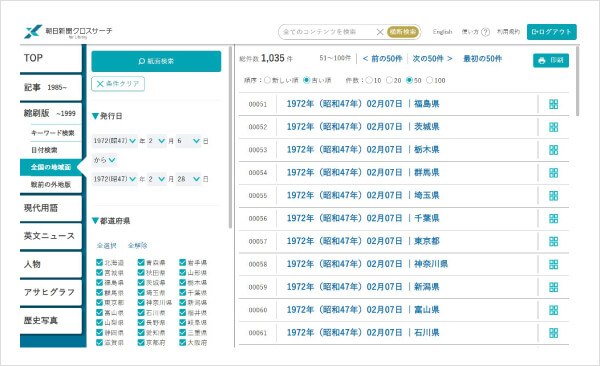600x366 pixels.
Task: Uncheck the 青森県 checkbox
Action: 141,262
